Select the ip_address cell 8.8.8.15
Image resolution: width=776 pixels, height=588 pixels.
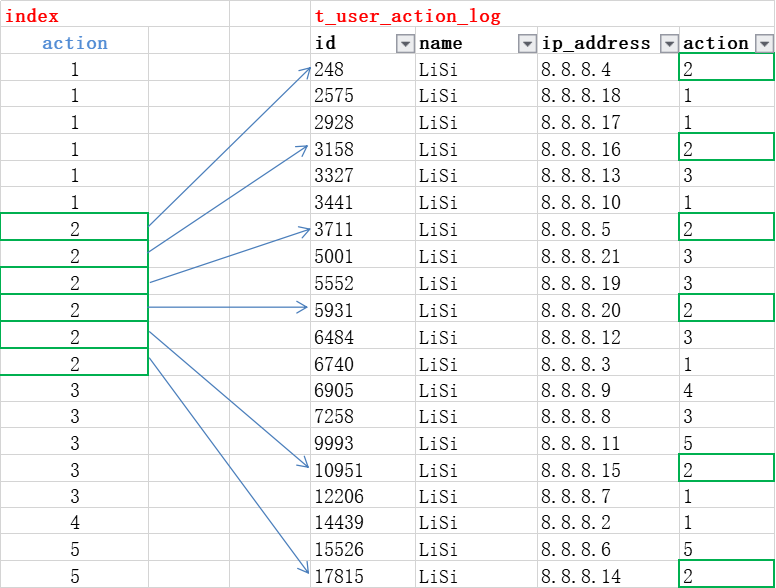point(608,469)
